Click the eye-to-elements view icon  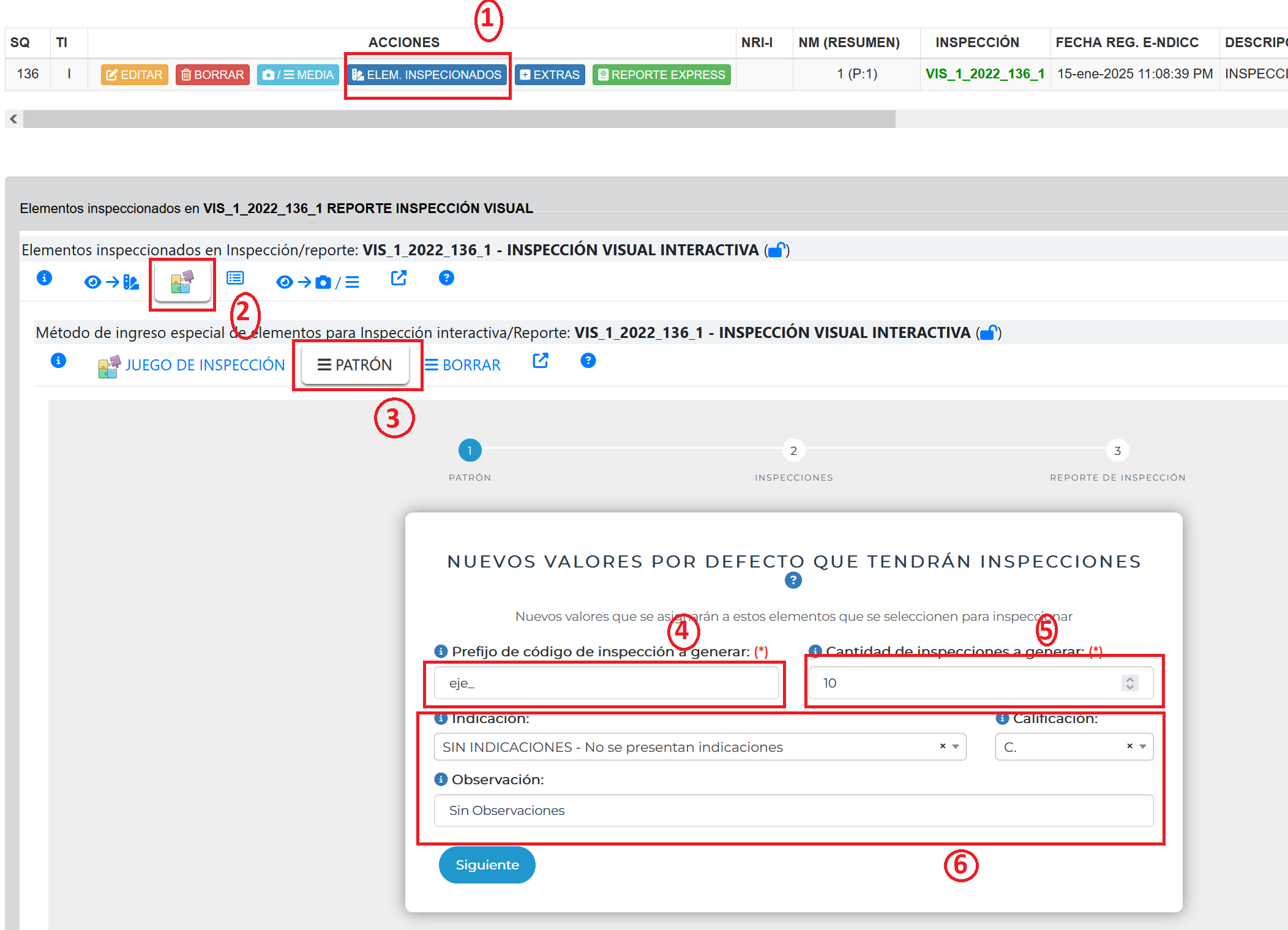click(111, 282)
